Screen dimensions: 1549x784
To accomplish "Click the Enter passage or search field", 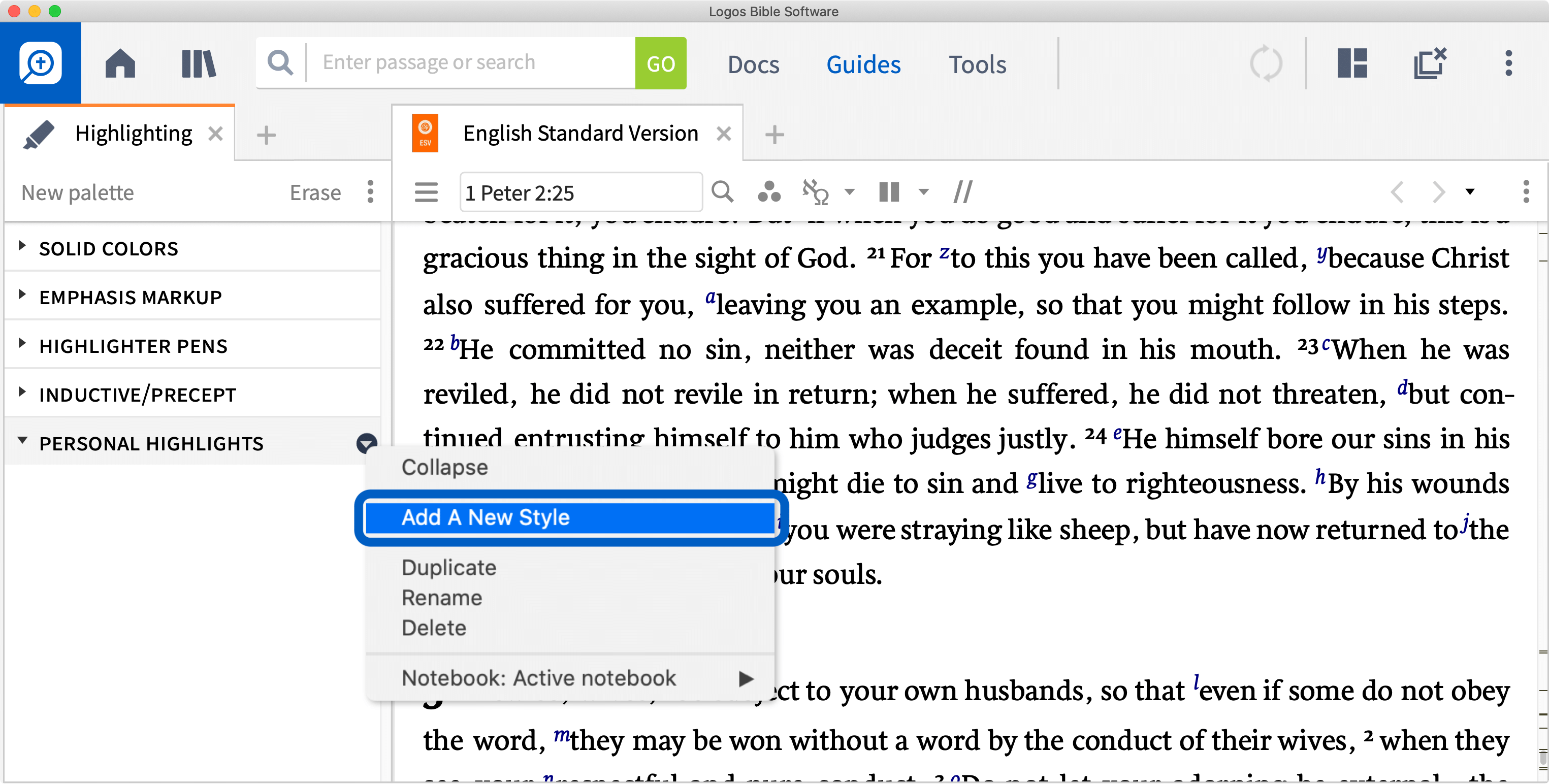I will tap(471, 62).
